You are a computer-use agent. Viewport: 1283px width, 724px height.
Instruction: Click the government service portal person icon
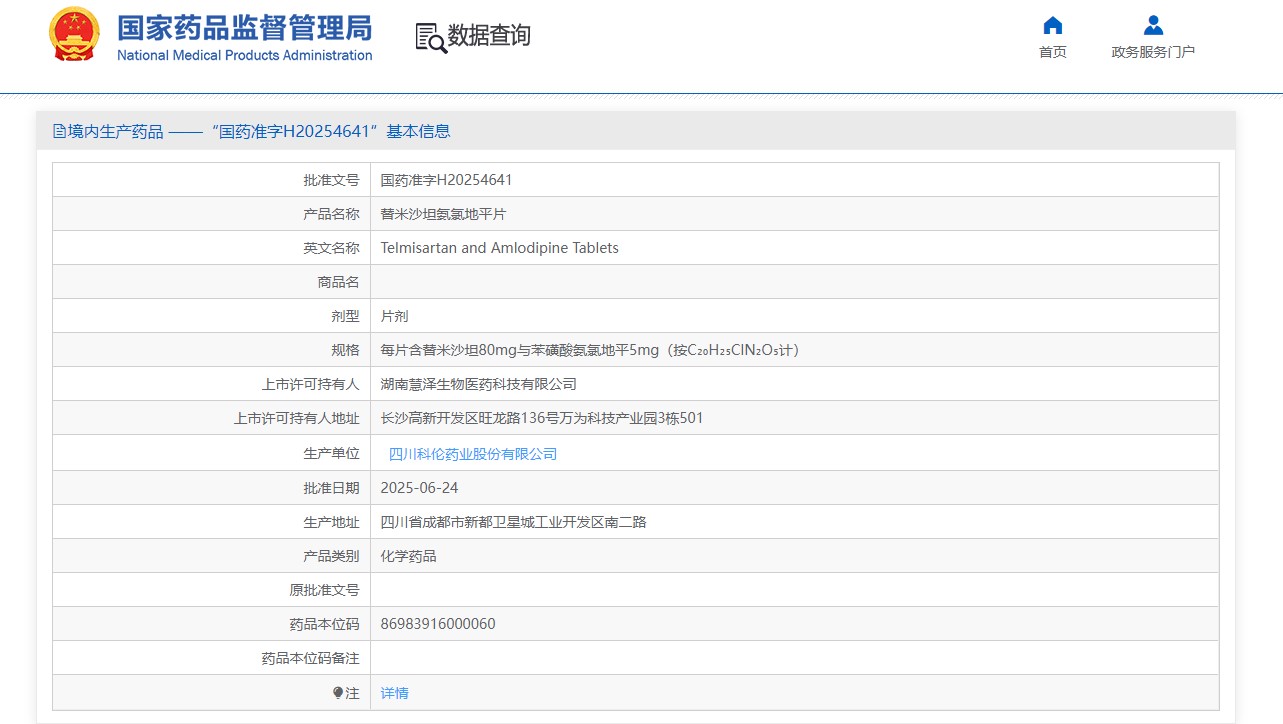1153,25
